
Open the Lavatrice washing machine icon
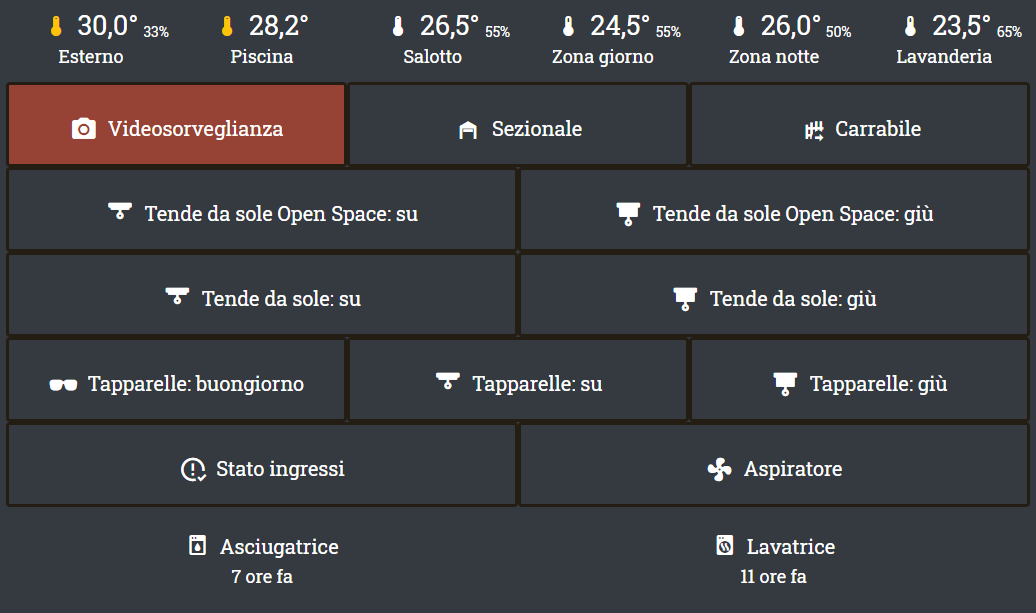725,546
